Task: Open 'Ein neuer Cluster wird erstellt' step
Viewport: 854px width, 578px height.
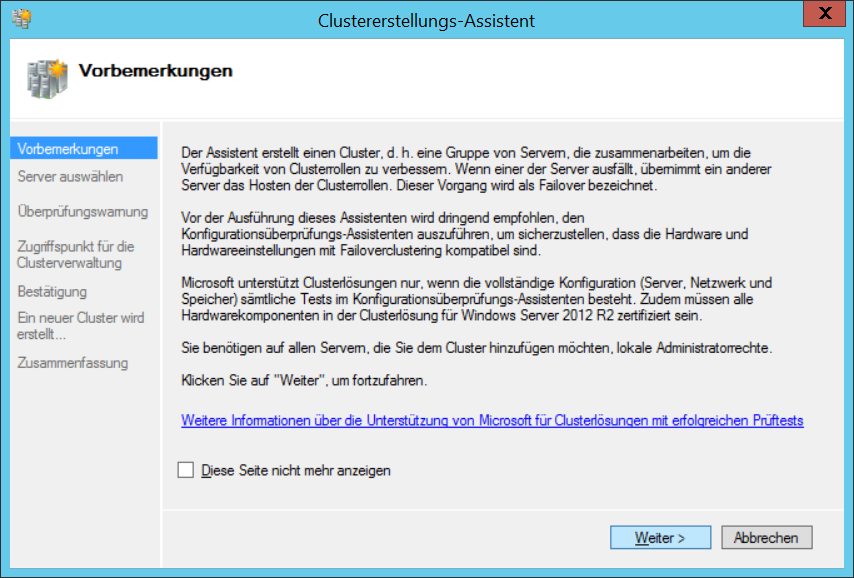Action: [80, 325]
